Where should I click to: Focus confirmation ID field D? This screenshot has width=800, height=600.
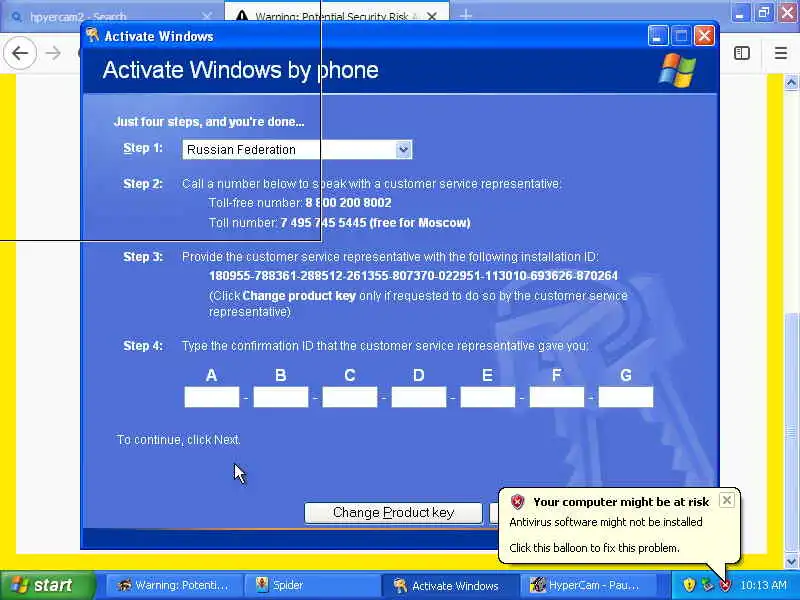pyautogui.click(x=419, y=397)
